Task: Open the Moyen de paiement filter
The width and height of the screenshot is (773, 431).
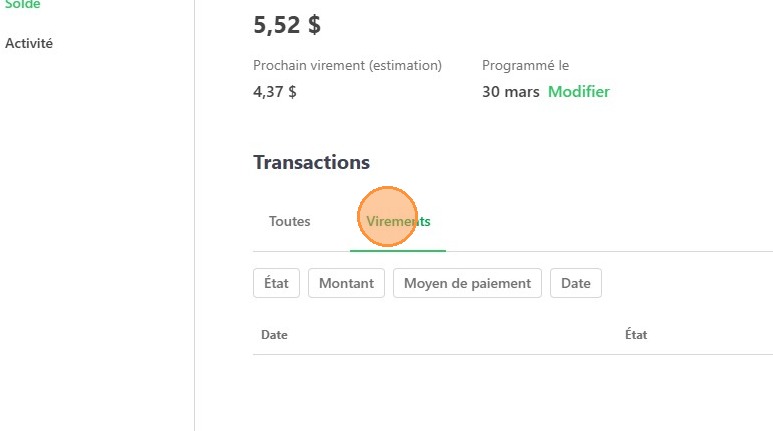Action: tap(467, 283)
